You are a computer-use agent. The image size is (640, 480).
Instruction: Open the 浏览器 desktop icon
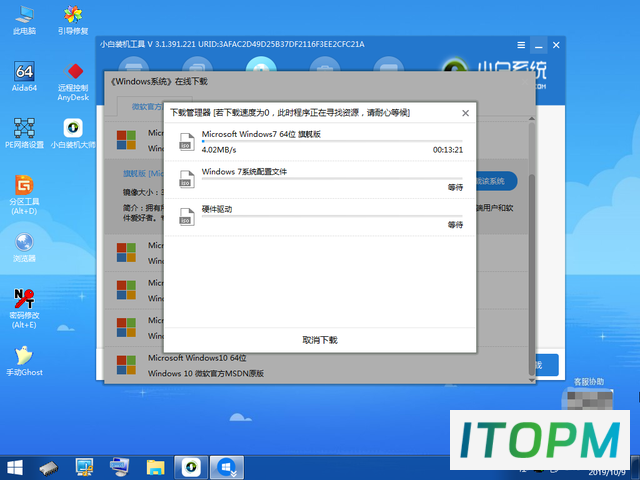24,247
